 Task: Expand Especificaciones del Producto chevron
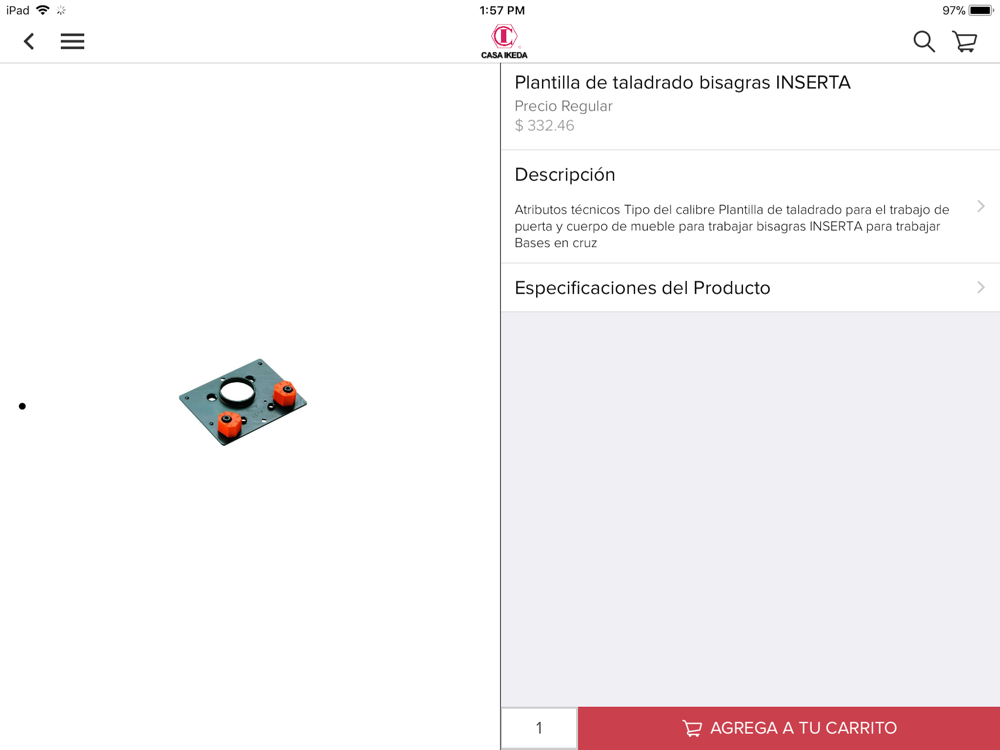[x=981, y=288]
